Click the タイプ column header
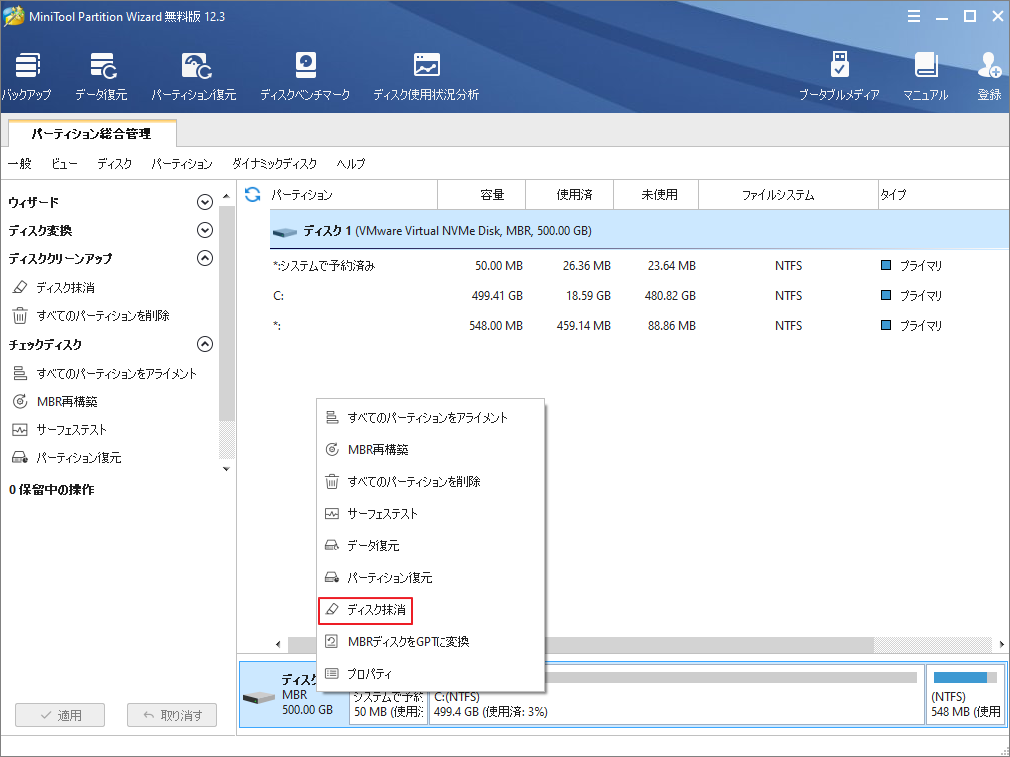The image size is (1010, 757). (944, 195)
